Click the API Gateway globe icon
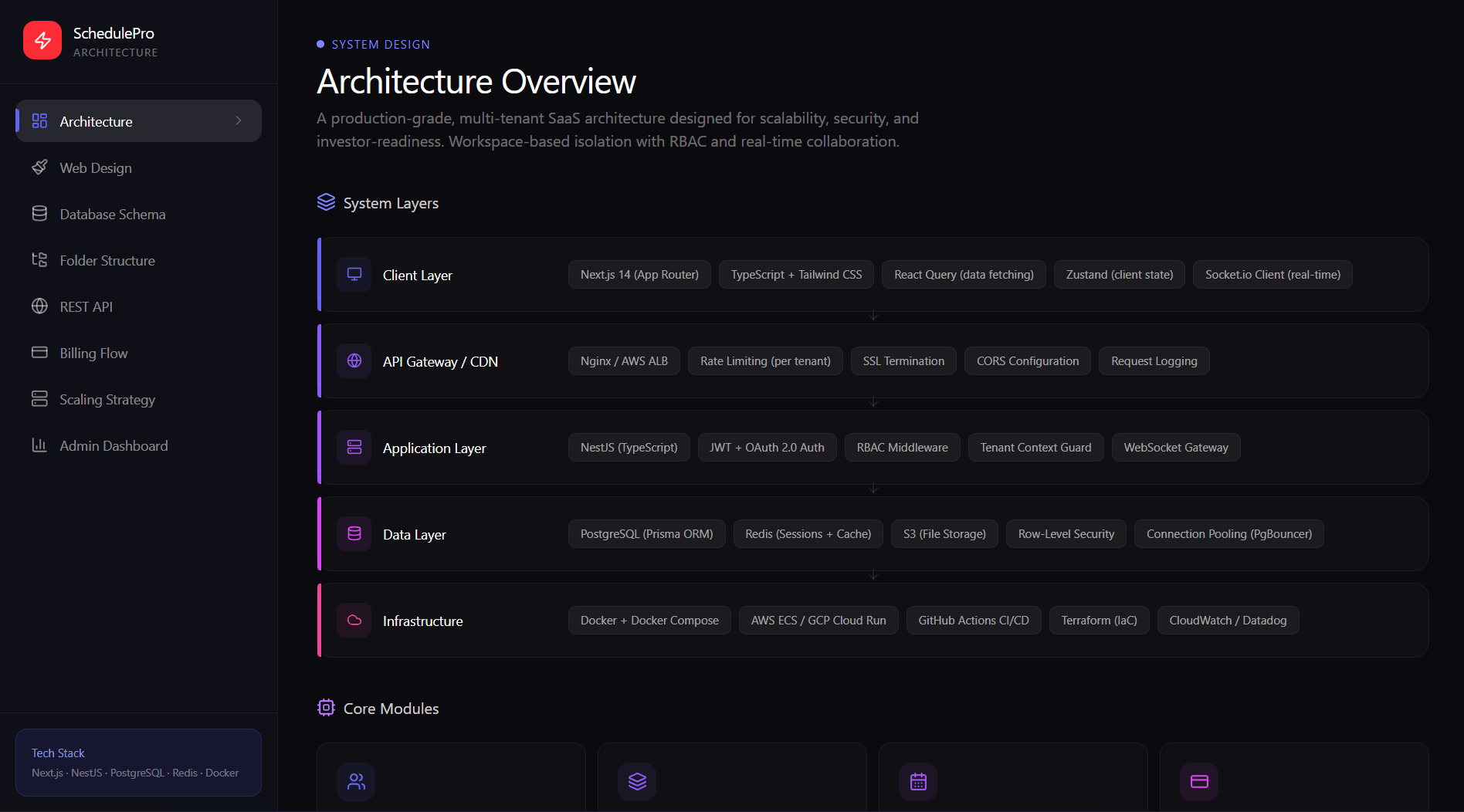The width and height of the screenshot is (1464, 812). 354,360
